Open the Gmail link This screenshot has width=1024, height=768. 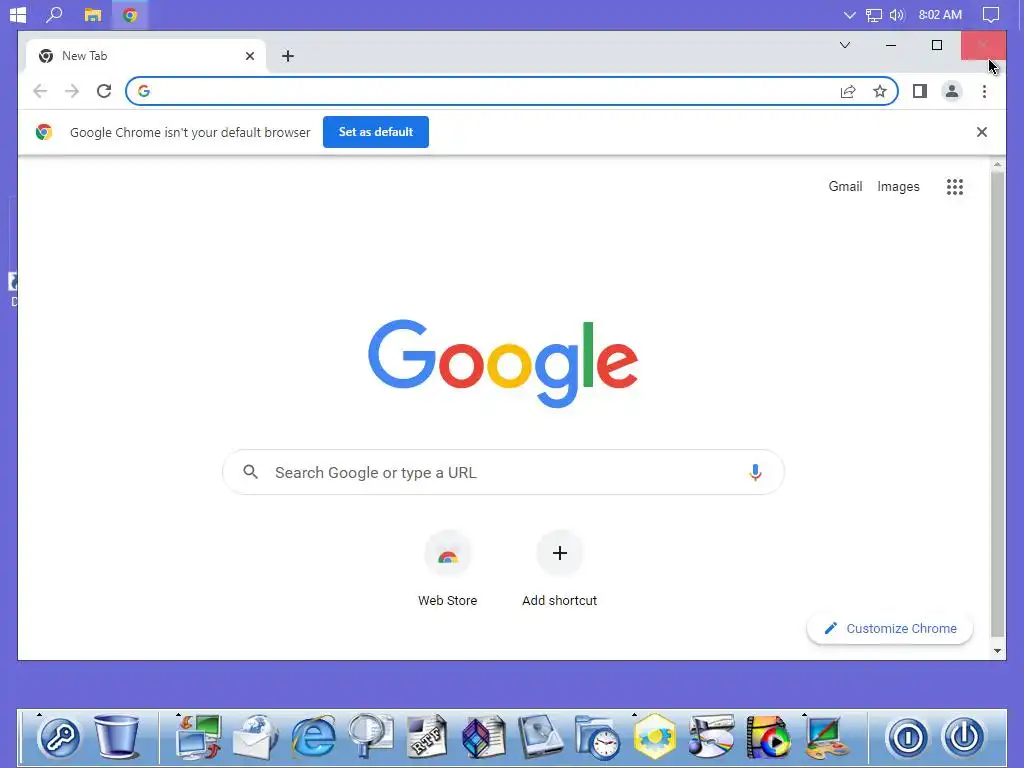(845, 187)
